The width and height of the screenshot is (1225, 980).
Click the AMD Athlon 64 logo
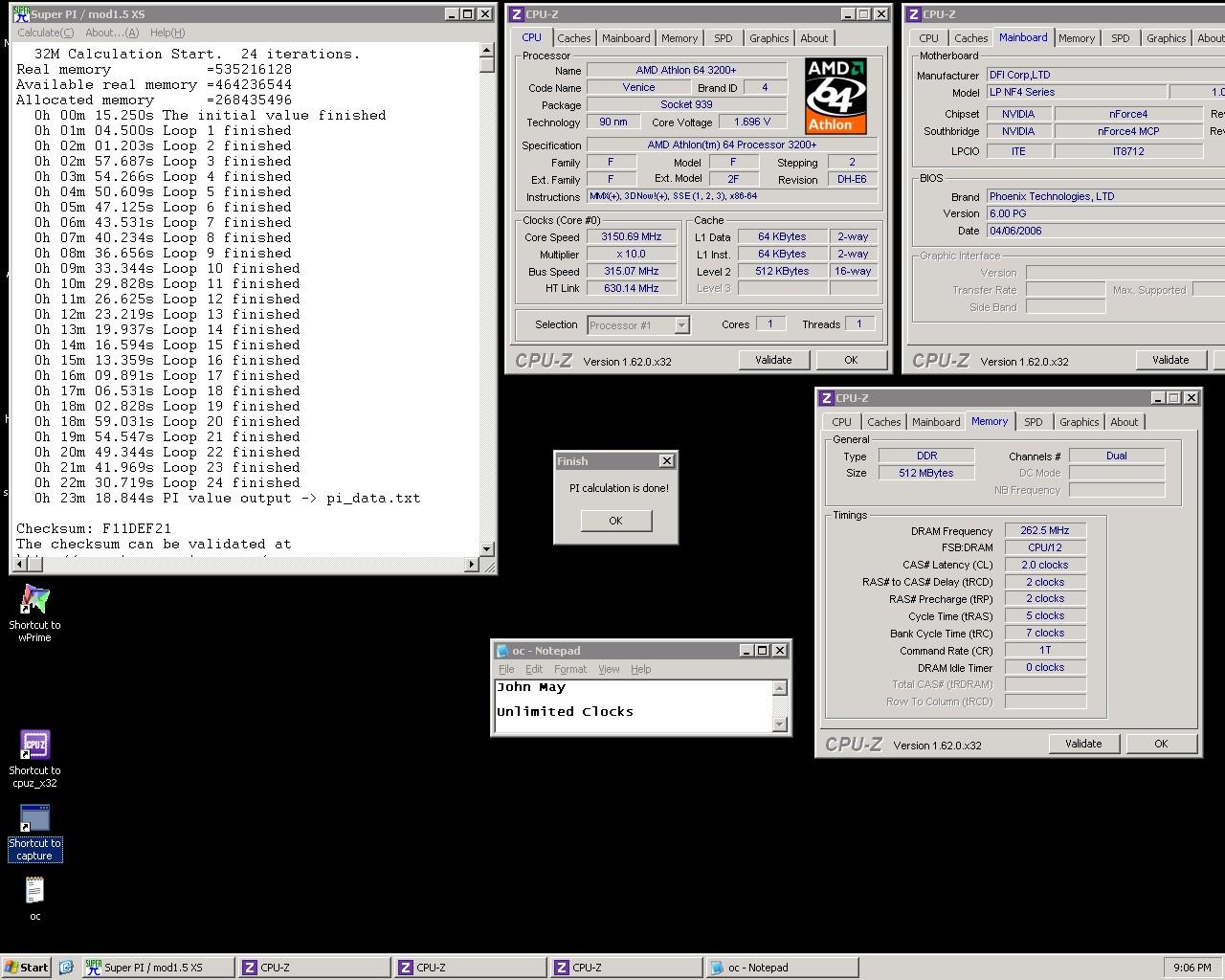pyautogui.click(x=835, y=95)
